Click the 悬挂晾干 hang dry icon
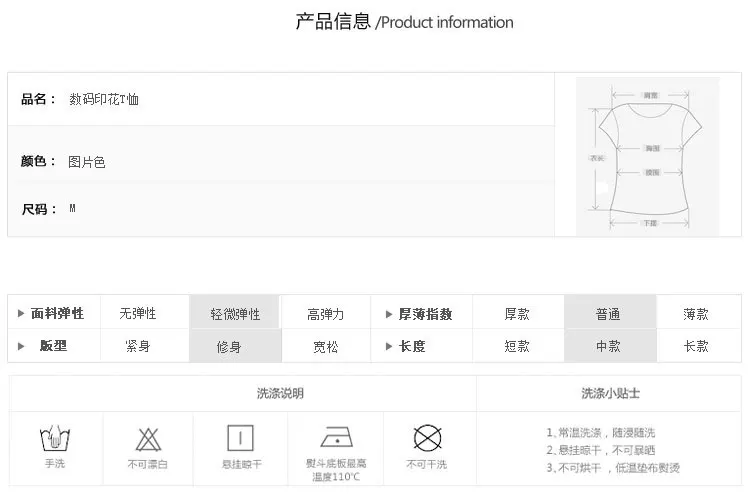750x503 pixels. [x=240, y=437]
